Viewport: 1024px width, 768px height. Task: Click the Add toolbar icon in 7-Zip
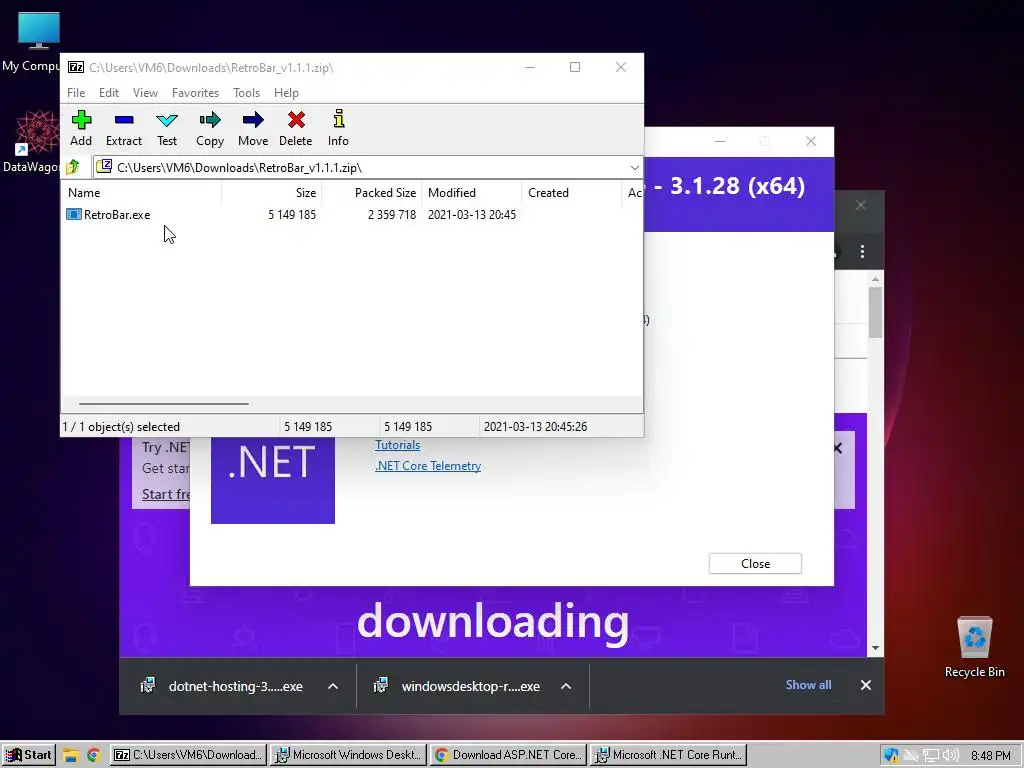[x=81, y=129]
